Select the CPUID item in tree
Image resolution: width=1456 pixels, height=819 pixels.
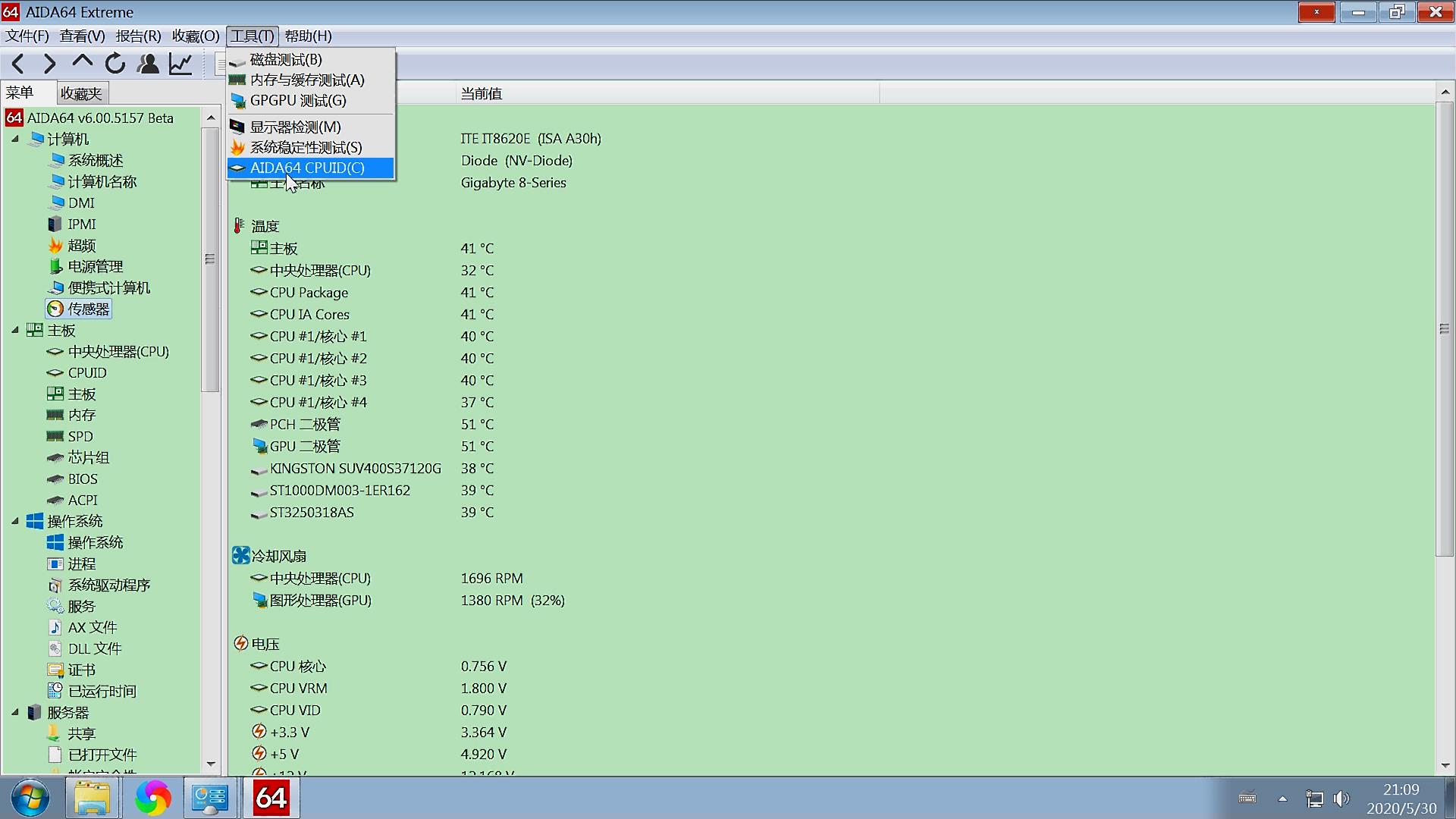tap(87, 373)
